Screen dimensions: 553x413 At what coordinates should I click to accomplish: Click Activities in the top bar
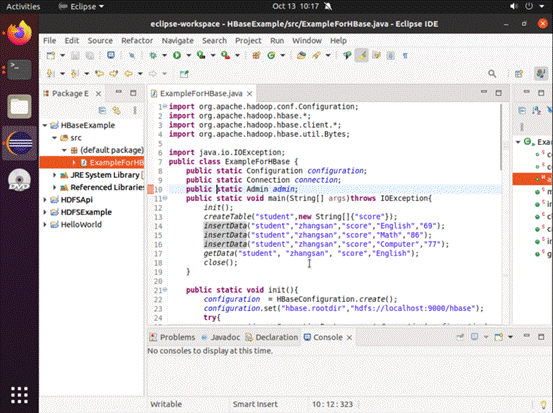[23, 6]
